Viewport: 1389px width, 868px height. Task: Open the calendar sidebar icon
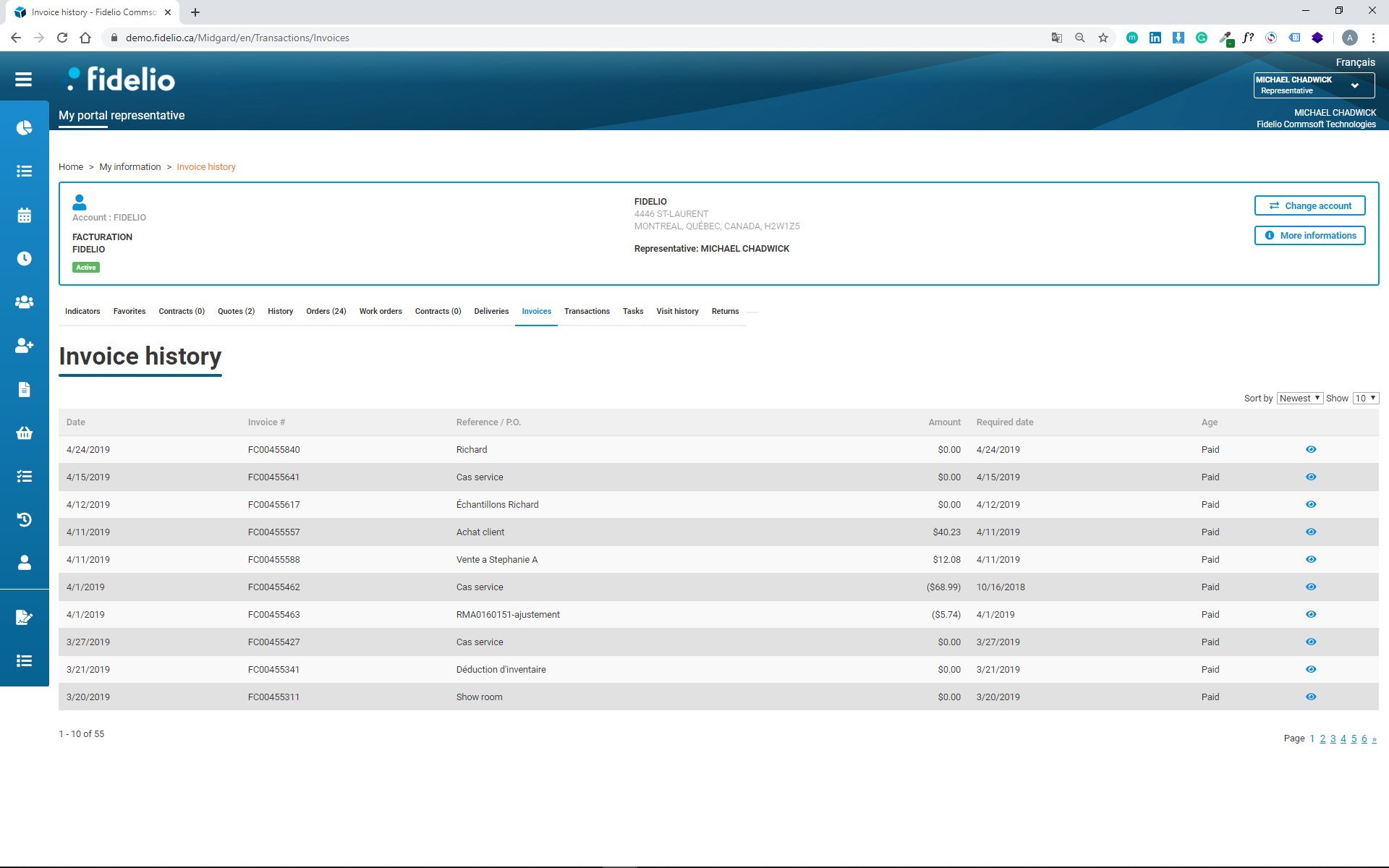pyautogui.click(x=24, y=215)
